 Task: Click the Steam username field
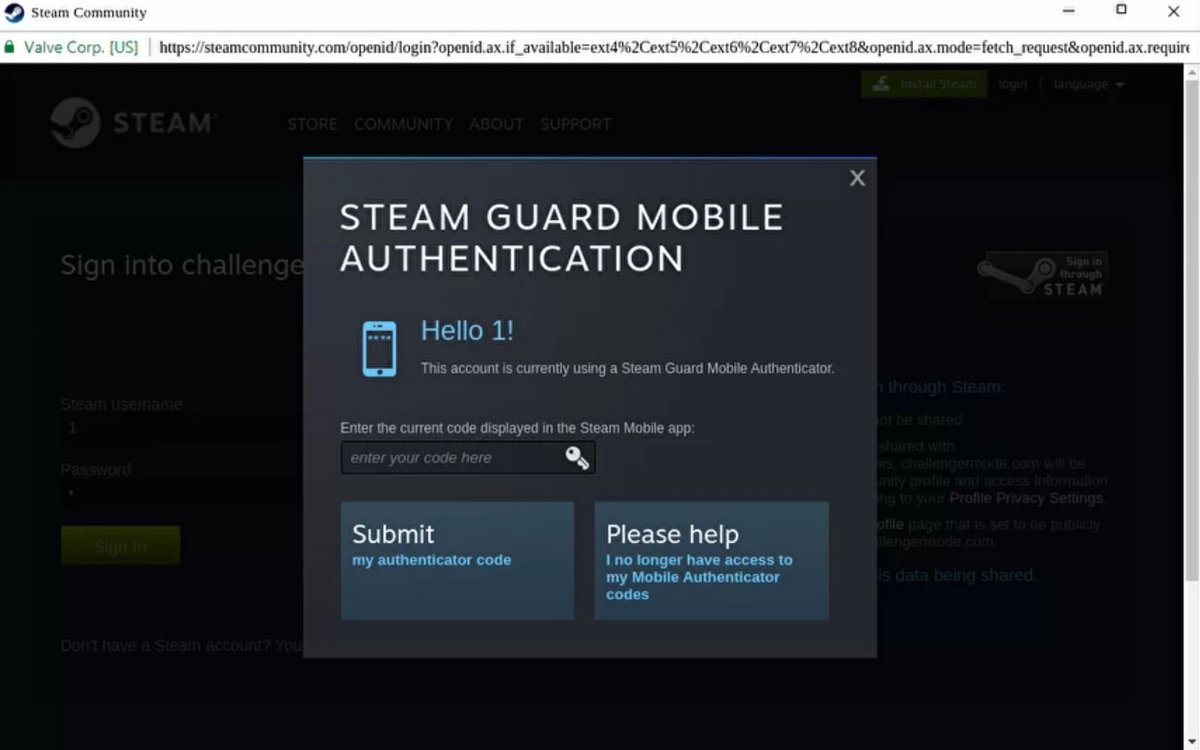click(180, 428)
